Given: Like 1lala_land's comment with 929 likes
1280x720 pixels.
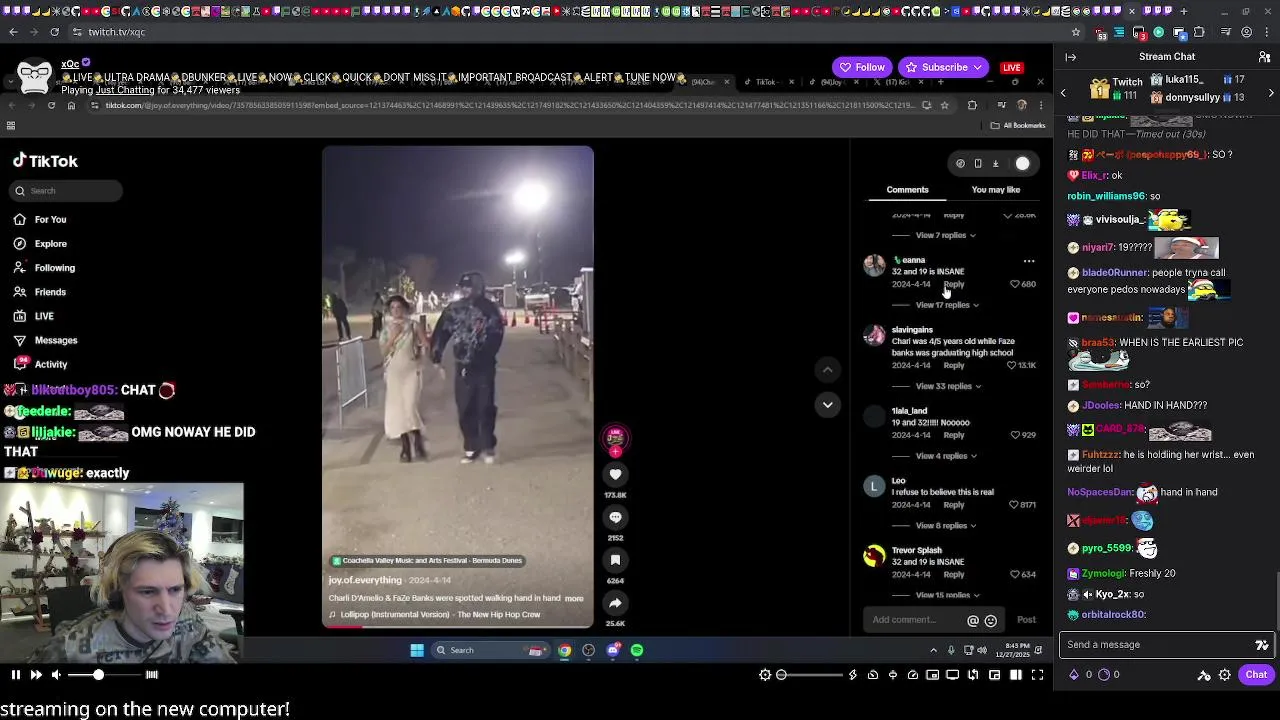Looking at the screenshot, I should 1015,436.
